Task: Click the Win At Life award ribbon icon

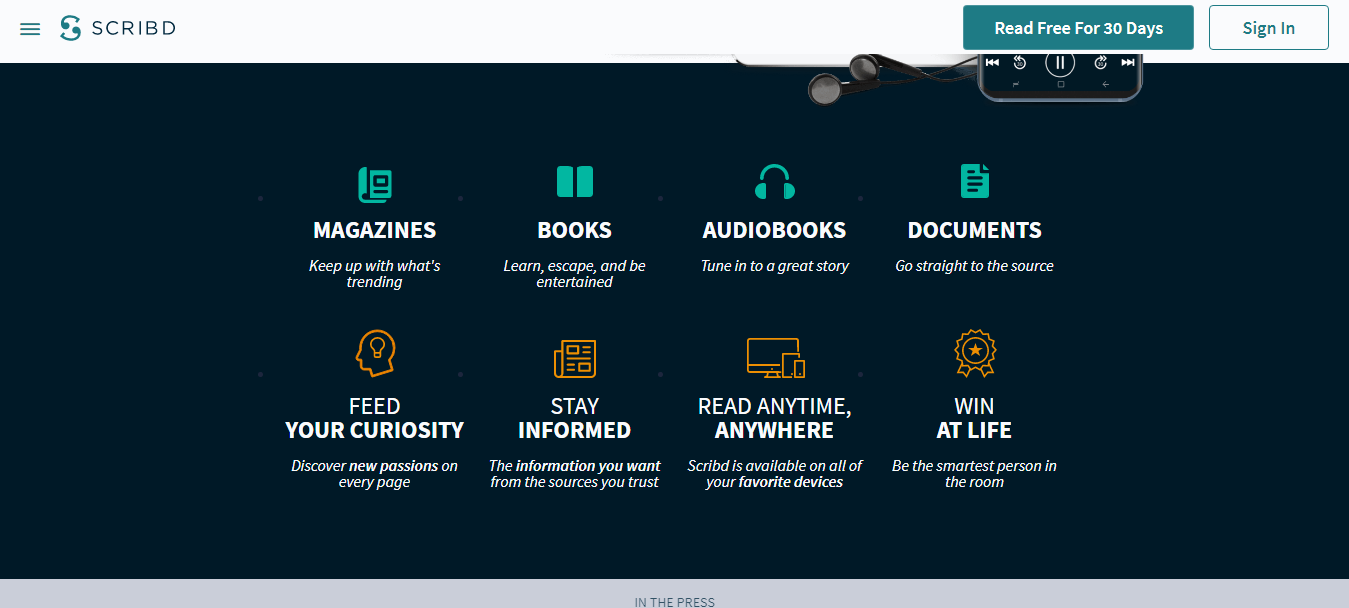Action: click(x=974, y=353)
